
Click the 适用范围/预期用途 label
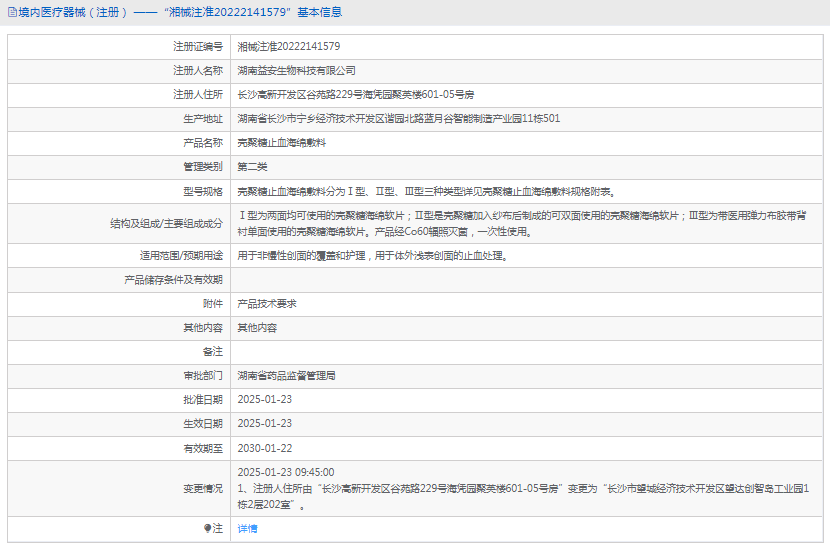[x=182, y=256]
